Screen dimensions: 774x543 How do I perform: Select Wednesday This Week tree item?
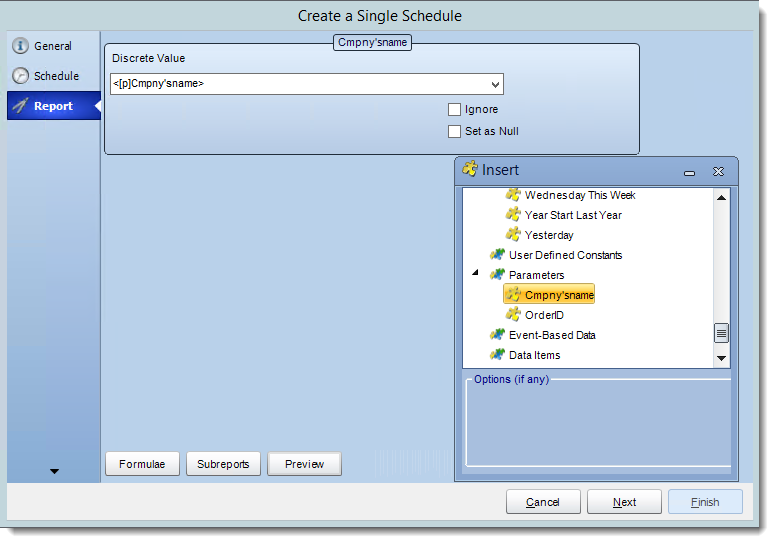pyautogui.click(x=580, y=195)
